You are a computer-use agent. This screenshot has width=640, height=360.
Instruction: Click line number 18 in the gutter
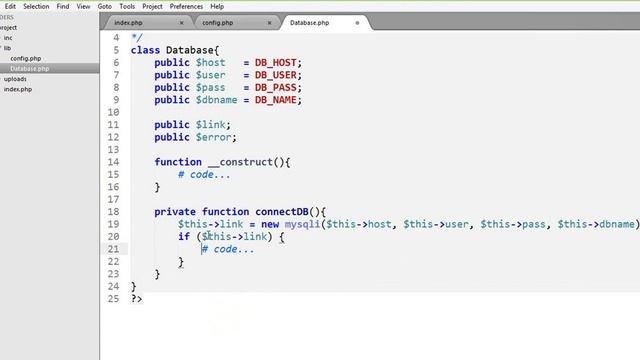[x=113, y=212]
